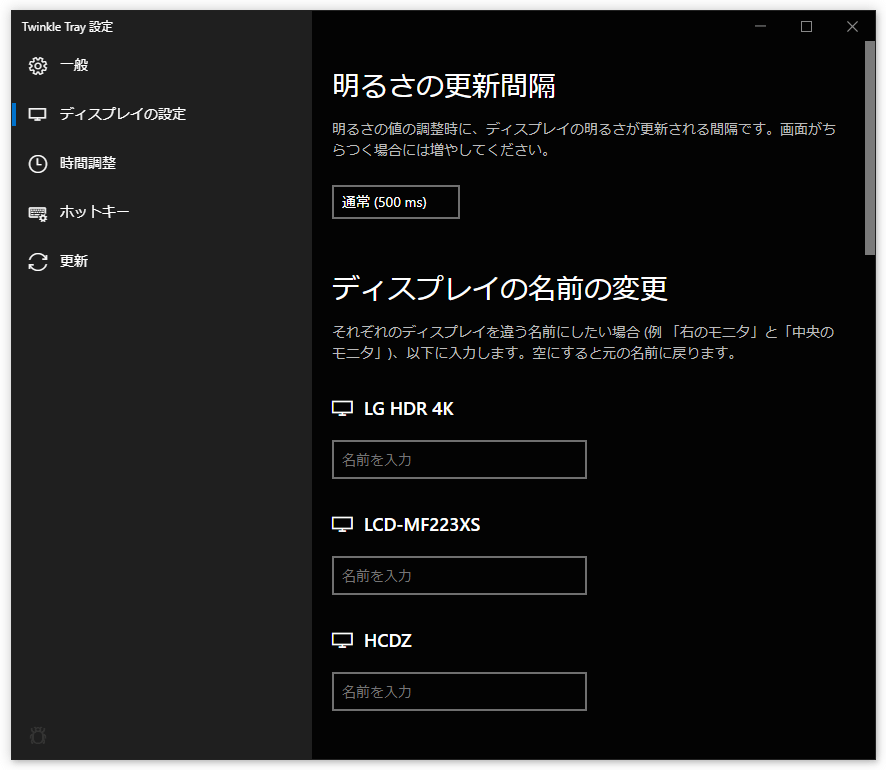This screenshot has width=886, height=770.
Task: Switch to the 更新 page
Action: (x=162, y=262)
